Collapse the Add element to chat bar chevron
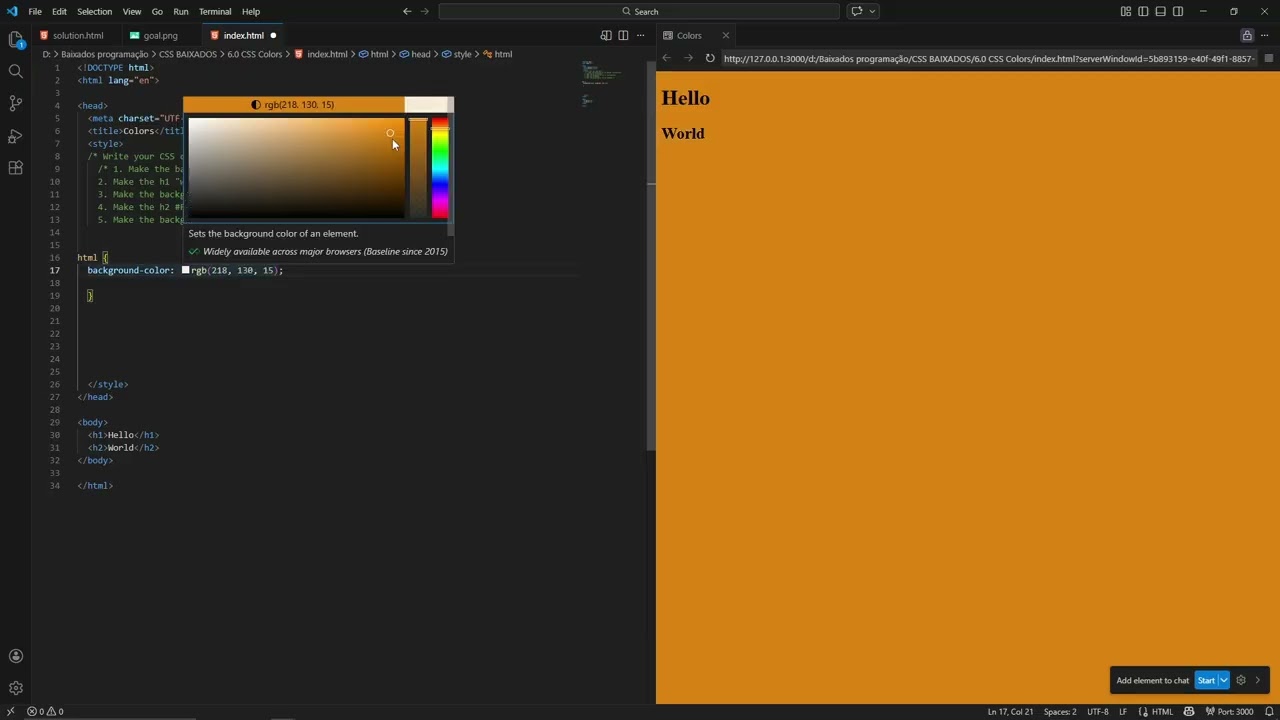This screenshot has width=1280, height=720. pyautogui.click(x=1258, y=680)
